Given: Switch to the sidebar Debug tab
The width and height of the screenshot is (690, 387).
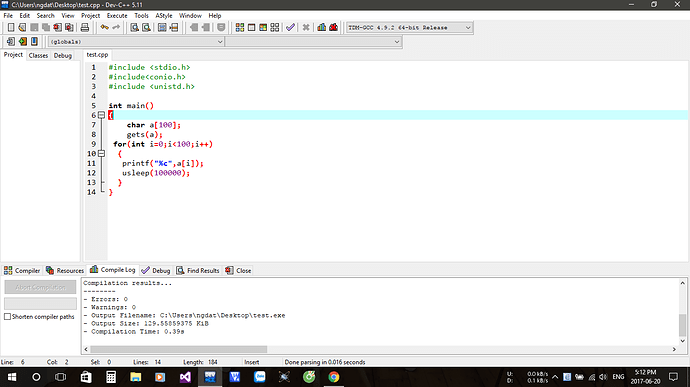Looking at the screenshot, I should point(62,55).
